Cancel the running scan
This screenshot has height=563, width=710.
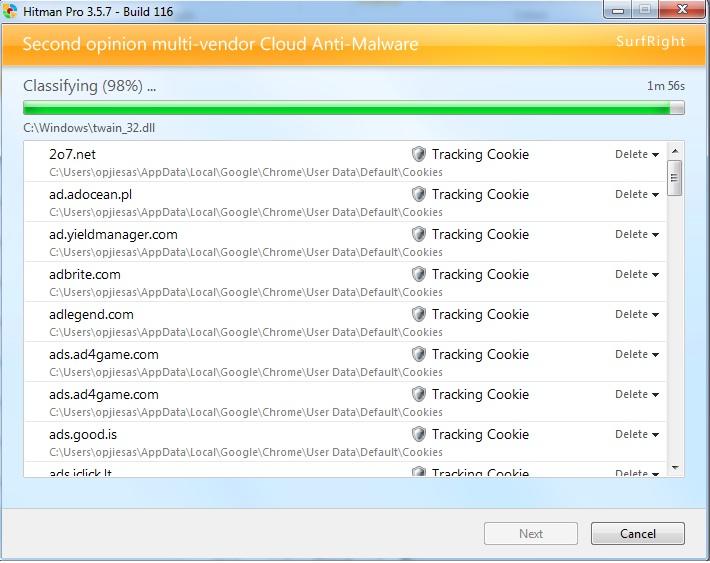point(638,534)
